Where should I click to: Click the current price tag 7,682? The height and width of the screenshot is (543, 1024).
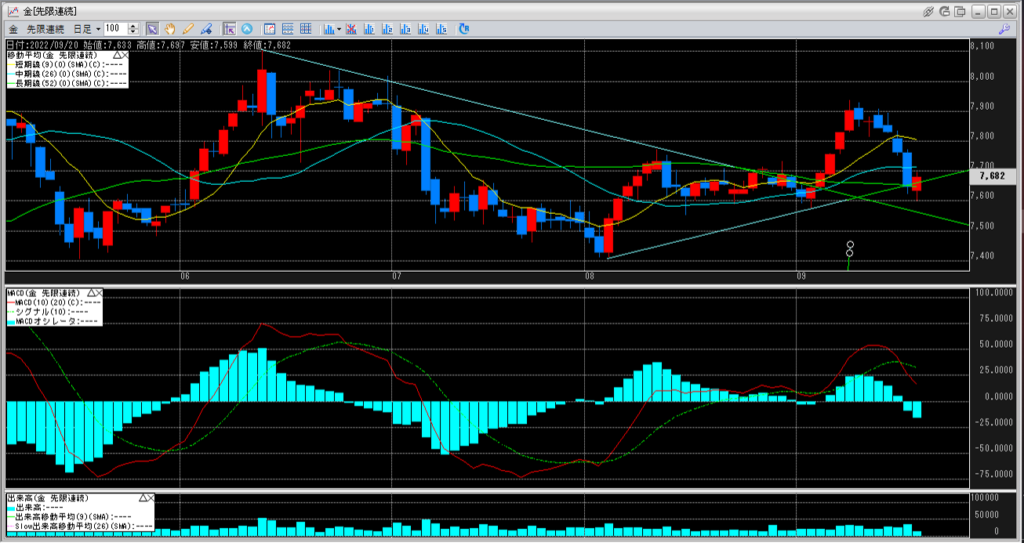click(993, 176)
